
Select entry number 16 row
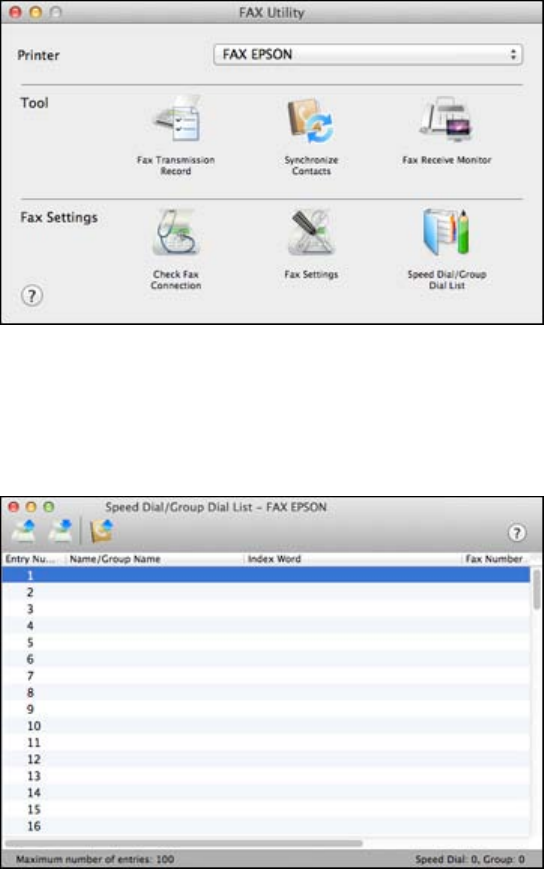(265, 826)
